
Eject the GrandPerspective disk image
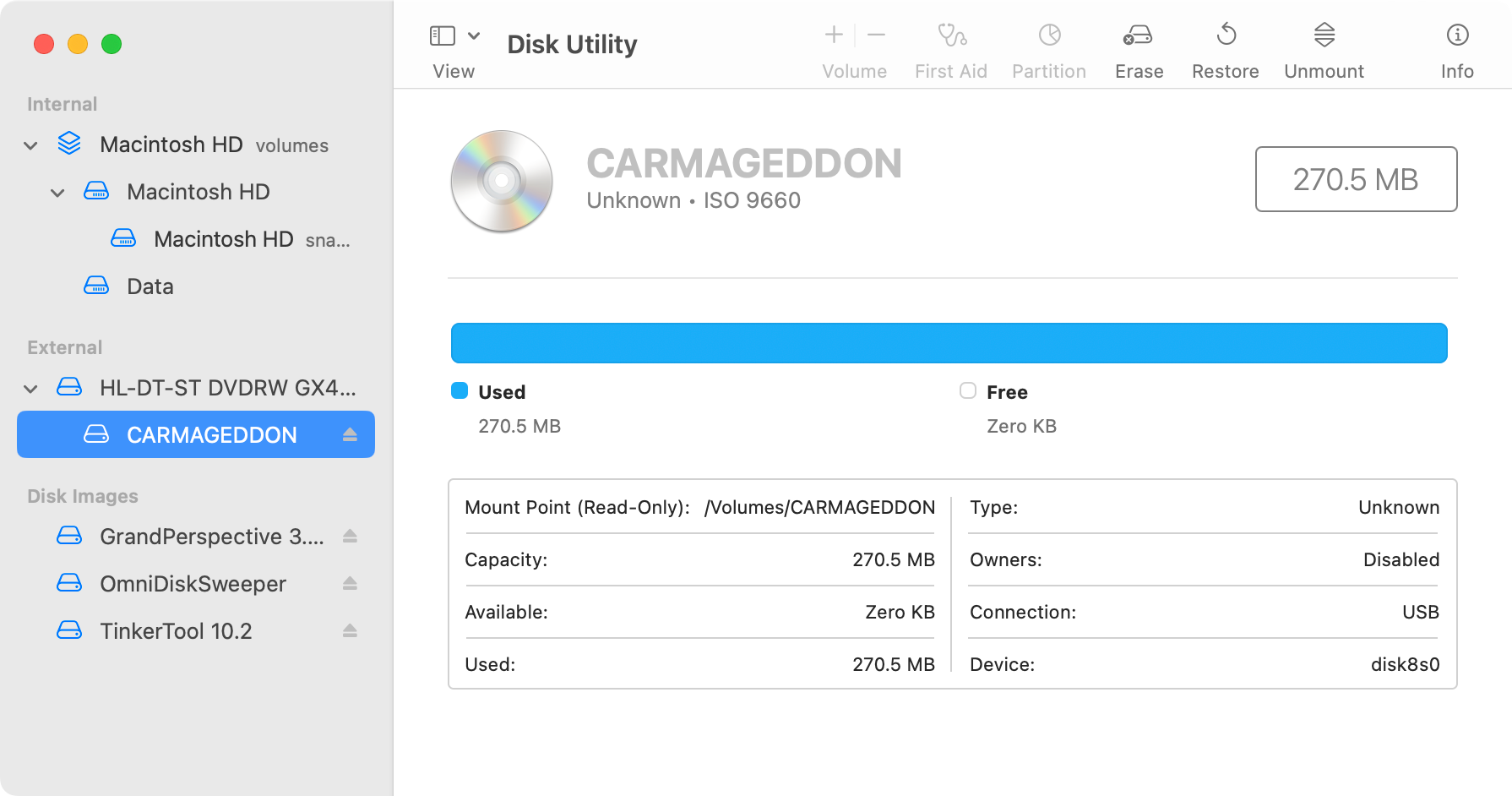click(x=350, y=536)
